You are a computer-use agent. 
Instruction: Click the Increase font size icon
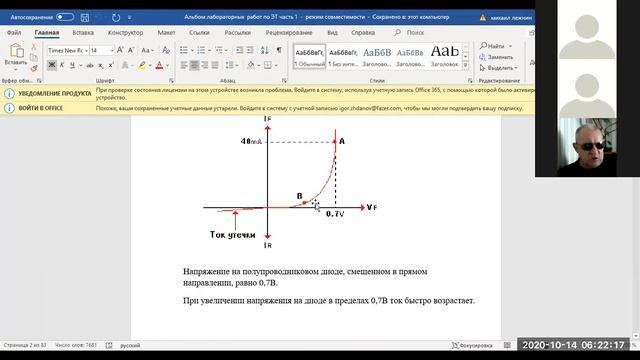120,50
